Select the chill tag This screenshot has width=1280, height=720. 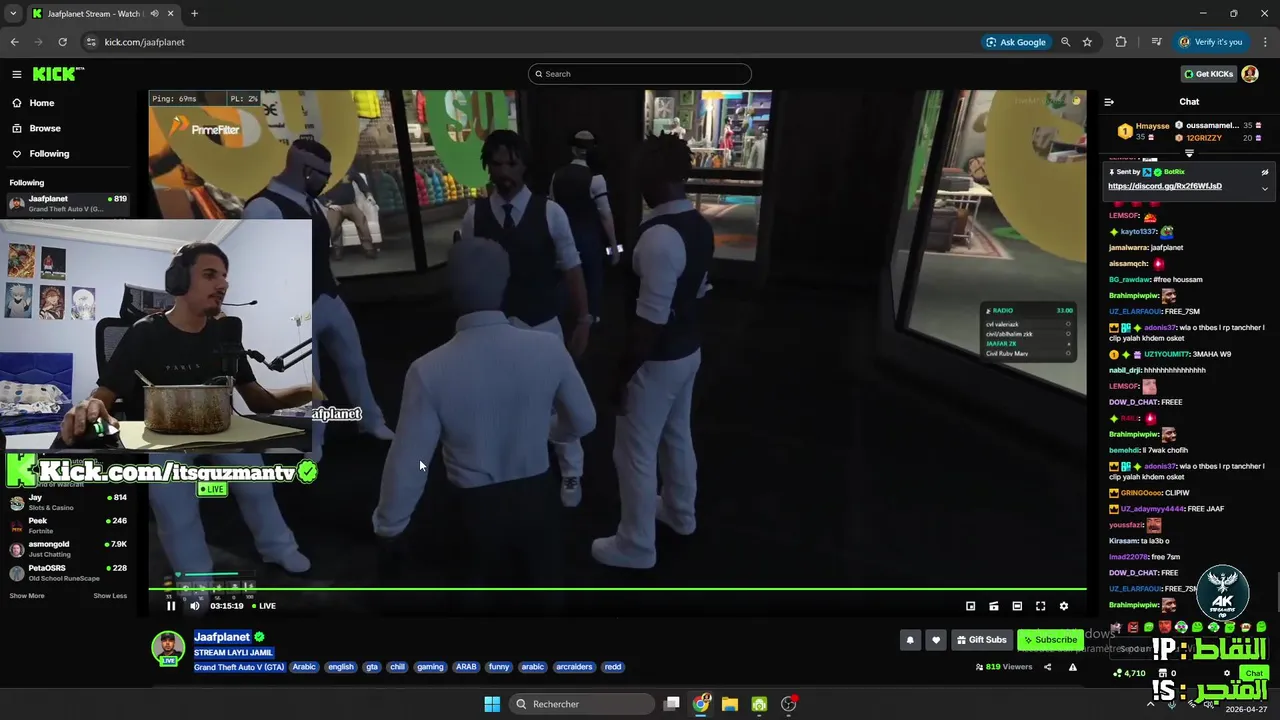[398, 667]
